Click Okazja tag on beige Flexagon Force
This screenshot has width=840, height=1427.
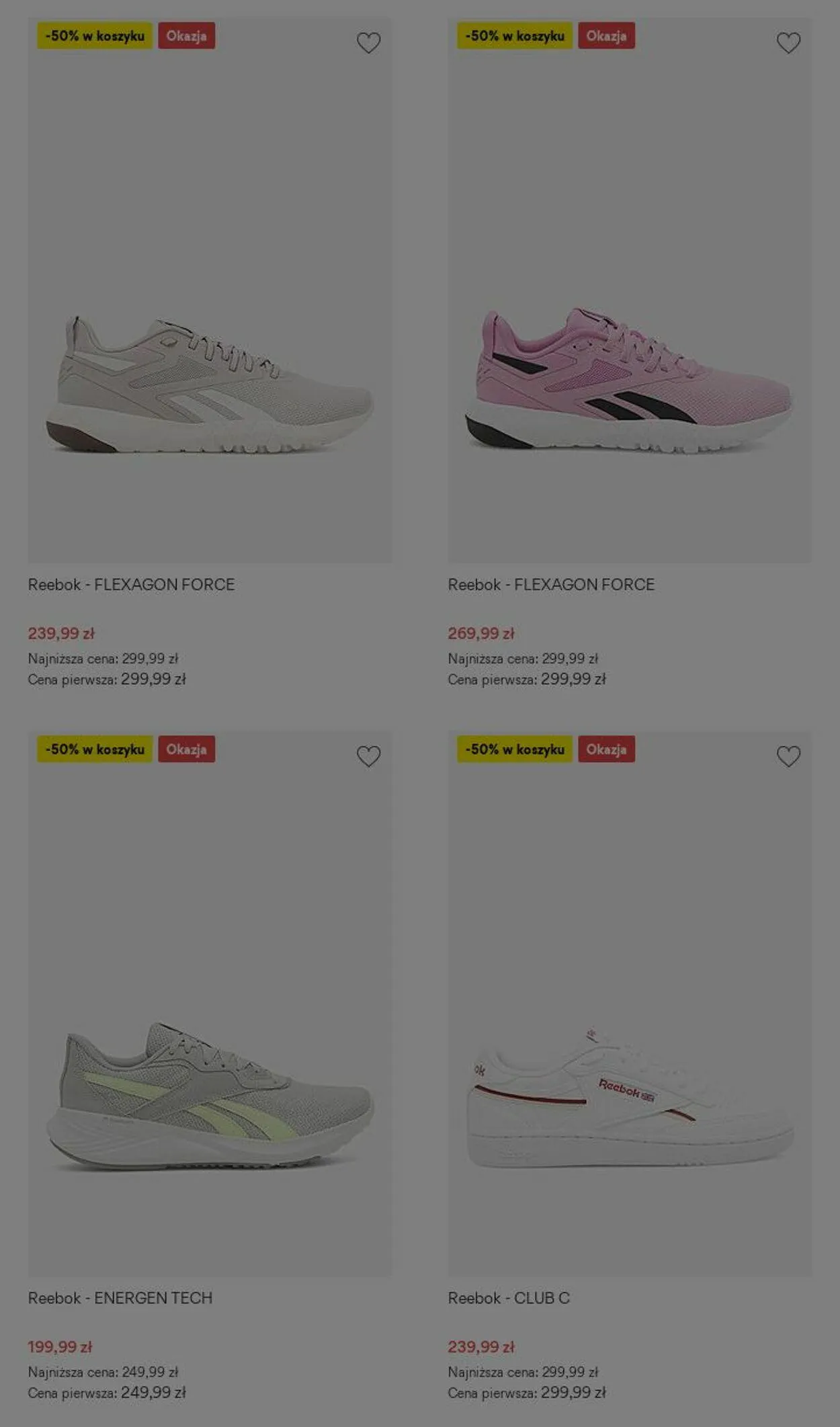pyautogui.click(x=186, y=36)
